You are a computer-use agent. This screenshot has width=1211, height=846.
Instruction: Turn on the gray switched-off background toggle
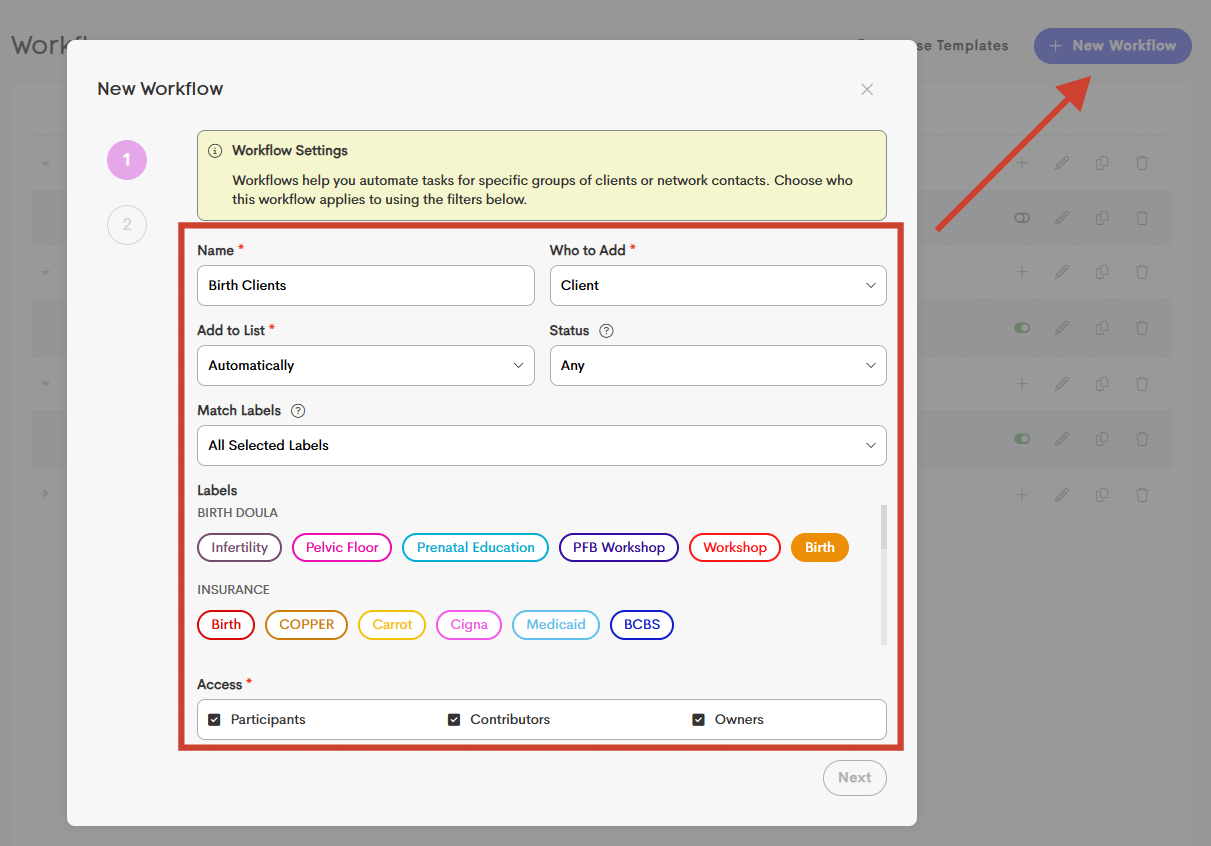1022,218
